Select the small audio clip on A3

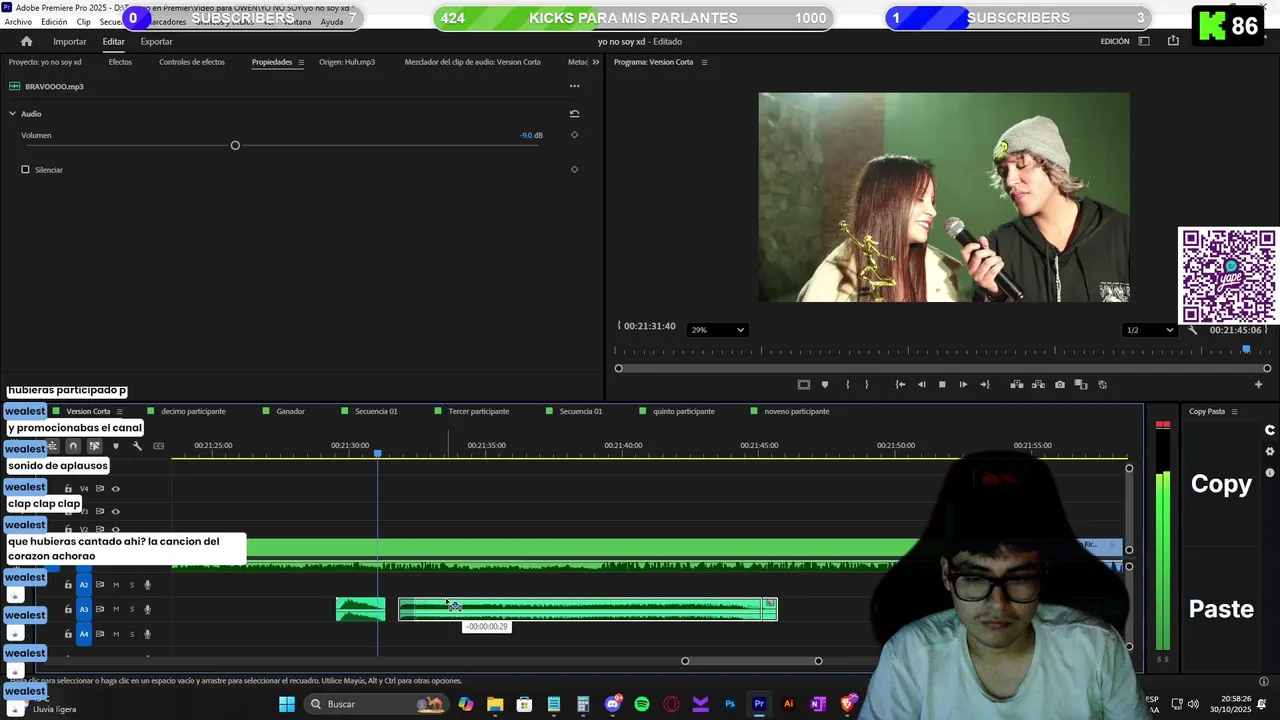tap(360, 609)
